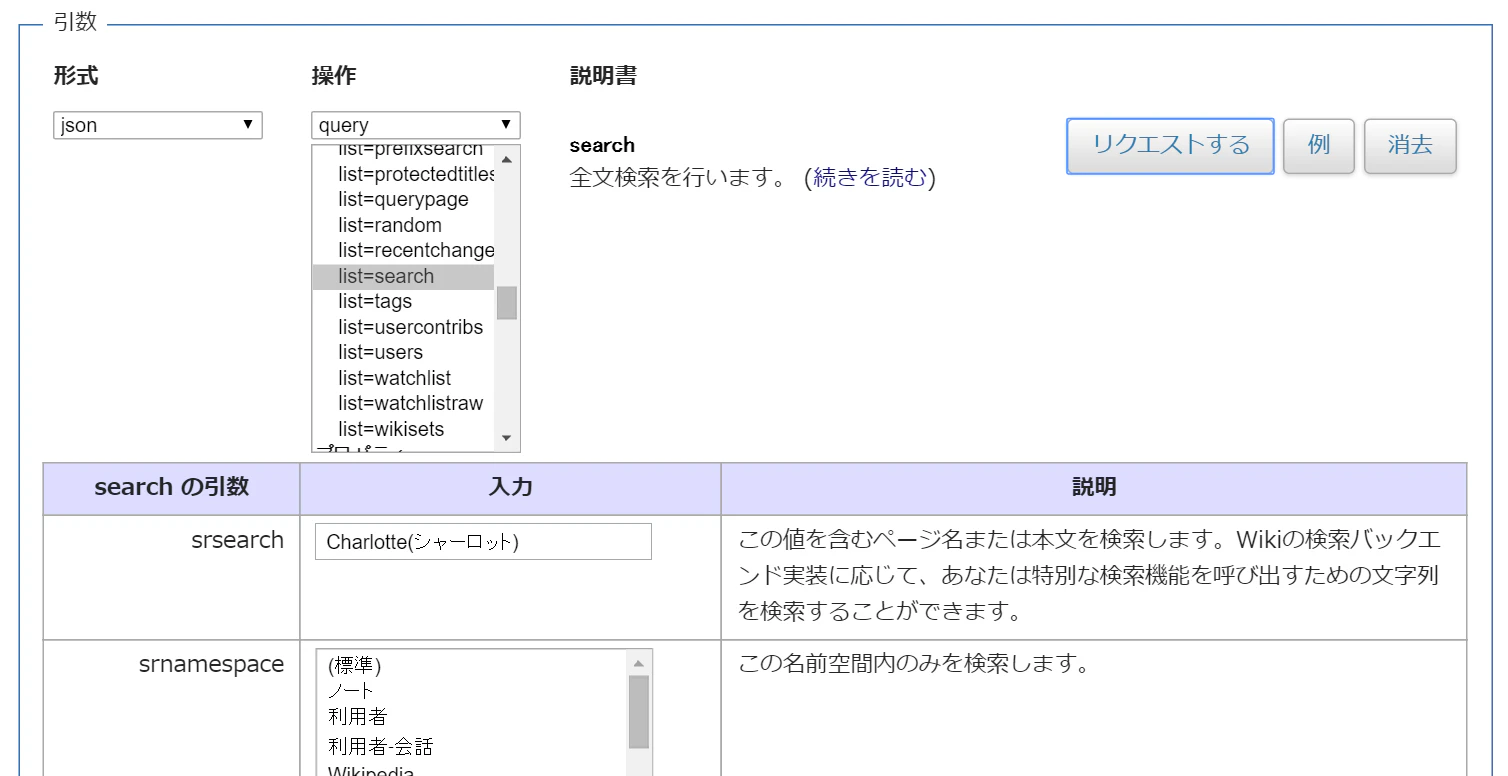This screenshot has height=776, width=1508.
Task: Click the 例 button
Action: [1318, 146]
